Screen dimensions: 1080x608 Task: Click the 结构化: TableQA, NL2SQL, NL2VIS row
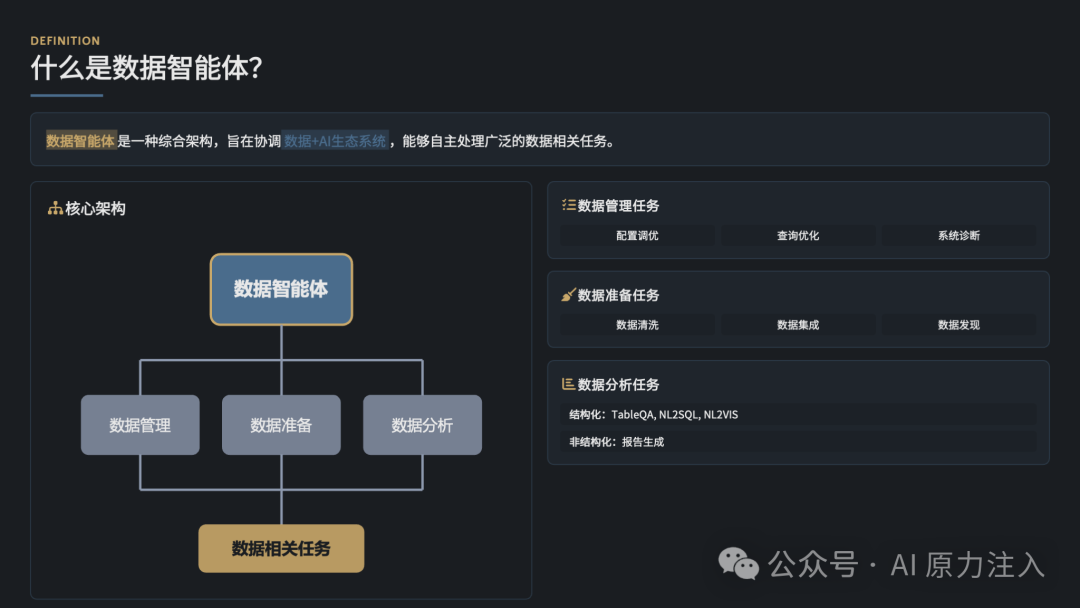(x=798, y=415)
